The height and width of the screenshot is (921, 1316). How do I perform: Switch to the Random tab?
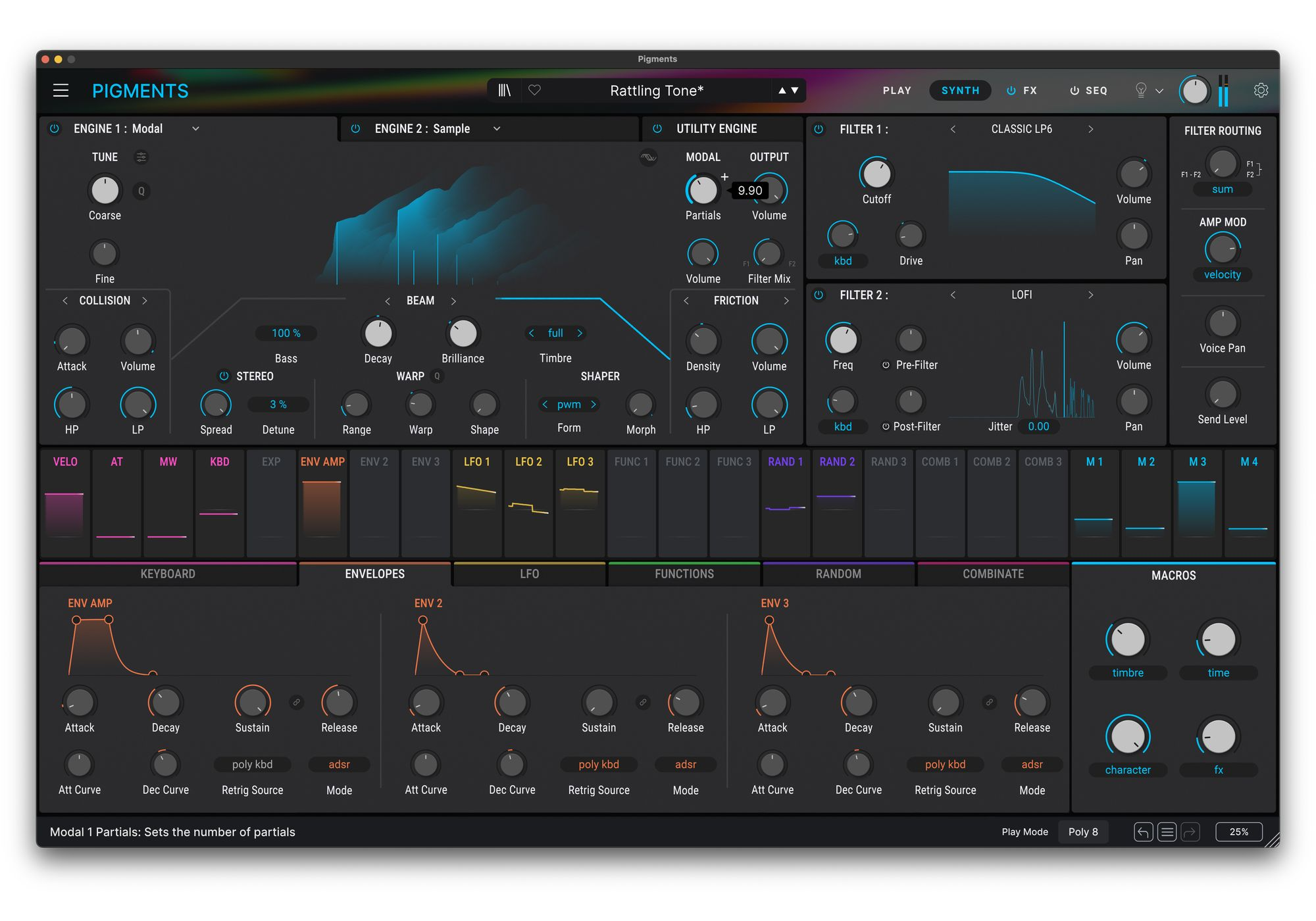coord(838,574)
